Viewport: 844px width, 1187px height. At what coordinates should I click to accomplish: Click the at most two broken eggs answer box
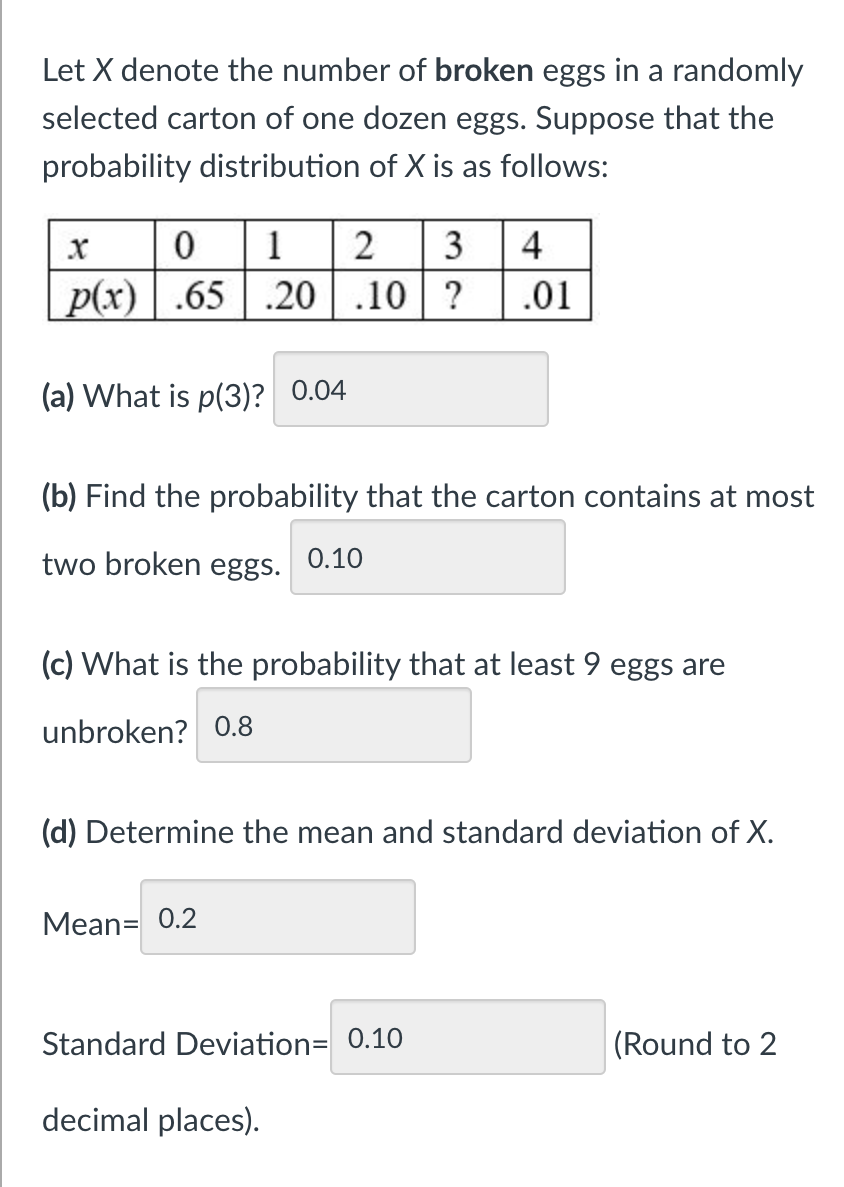click(x=427, y=558)
